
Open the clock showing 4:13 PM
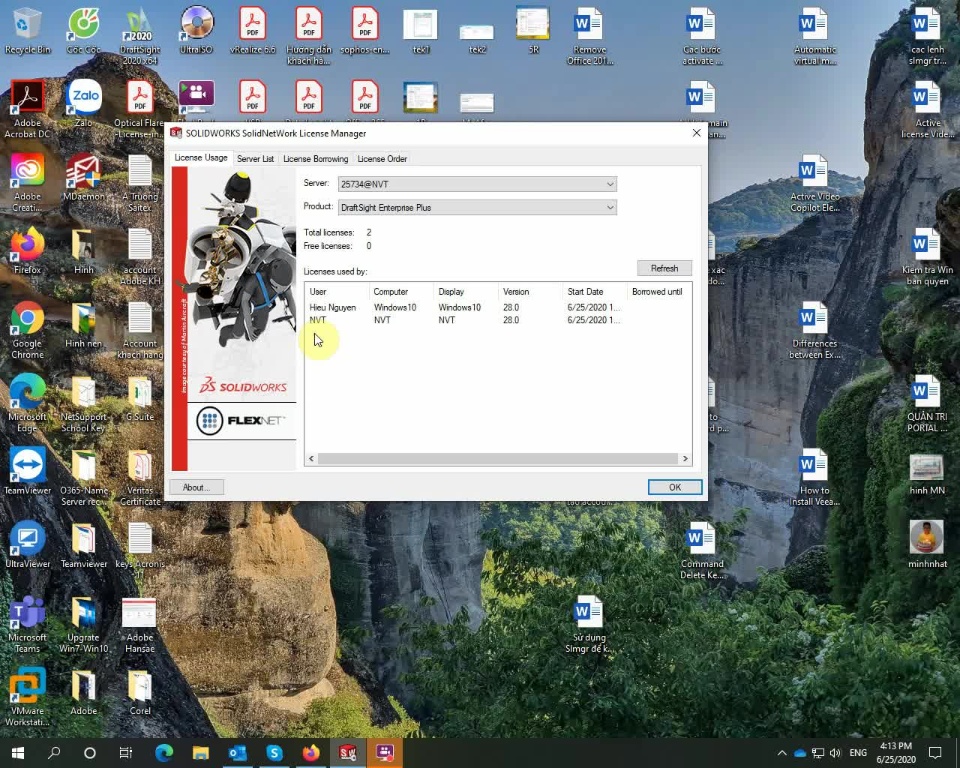tap(896, 753)
